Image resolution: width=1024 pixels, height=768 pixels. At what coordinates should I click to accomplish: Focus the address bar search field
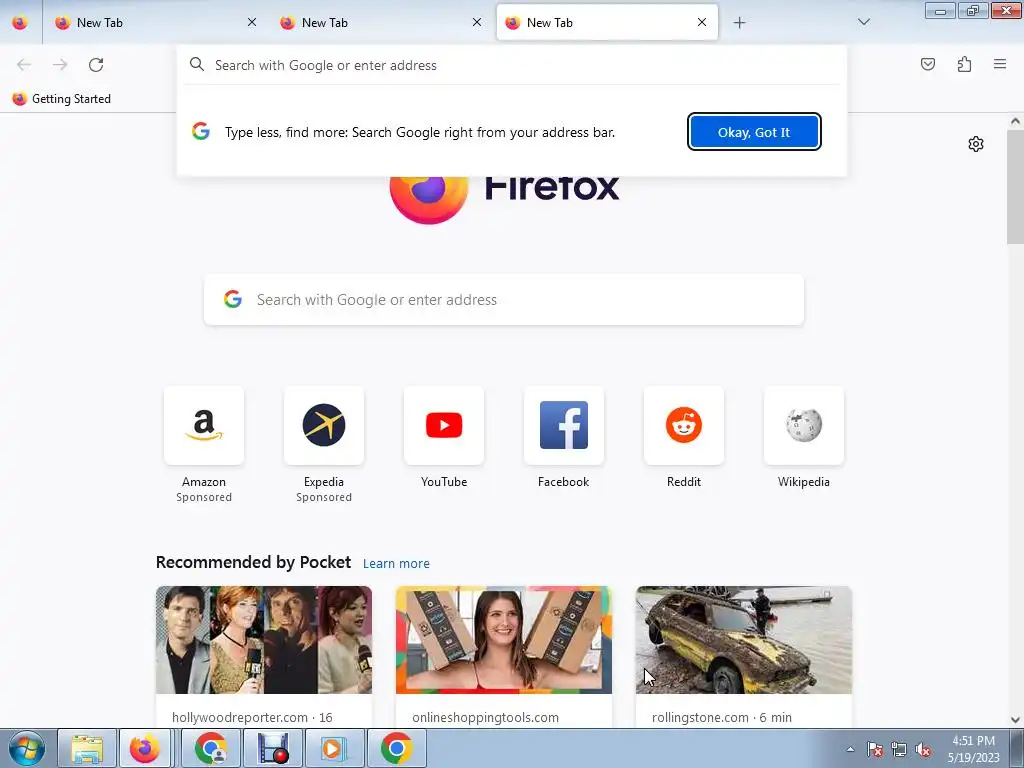pos(513,65)
